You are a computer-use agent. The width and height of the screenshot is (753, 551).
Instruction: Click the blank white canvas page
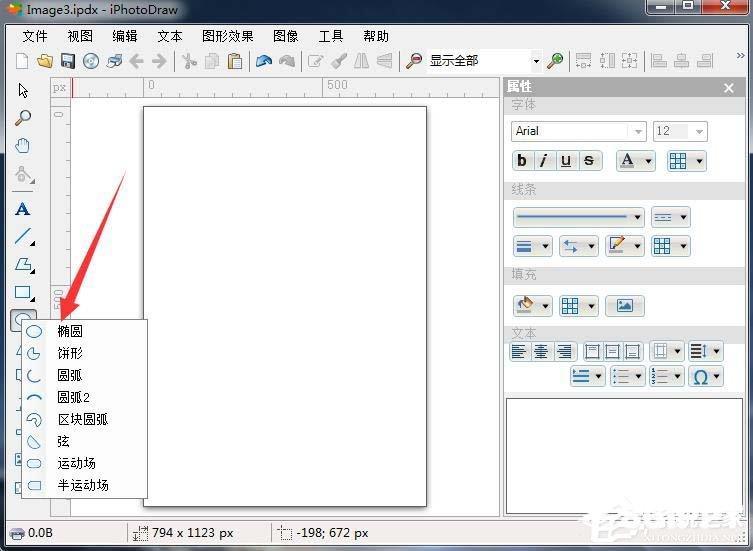coord(285,306)
